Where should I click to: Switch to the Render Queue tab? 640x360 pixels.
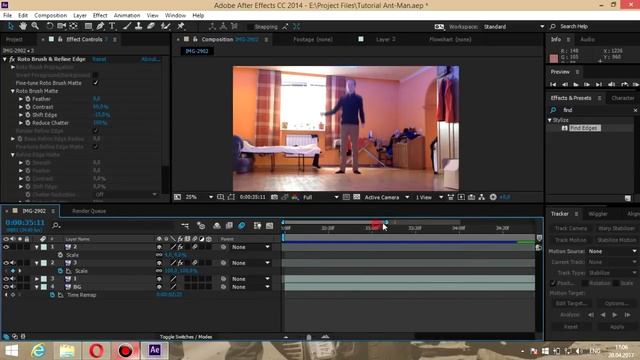point(89,211)
